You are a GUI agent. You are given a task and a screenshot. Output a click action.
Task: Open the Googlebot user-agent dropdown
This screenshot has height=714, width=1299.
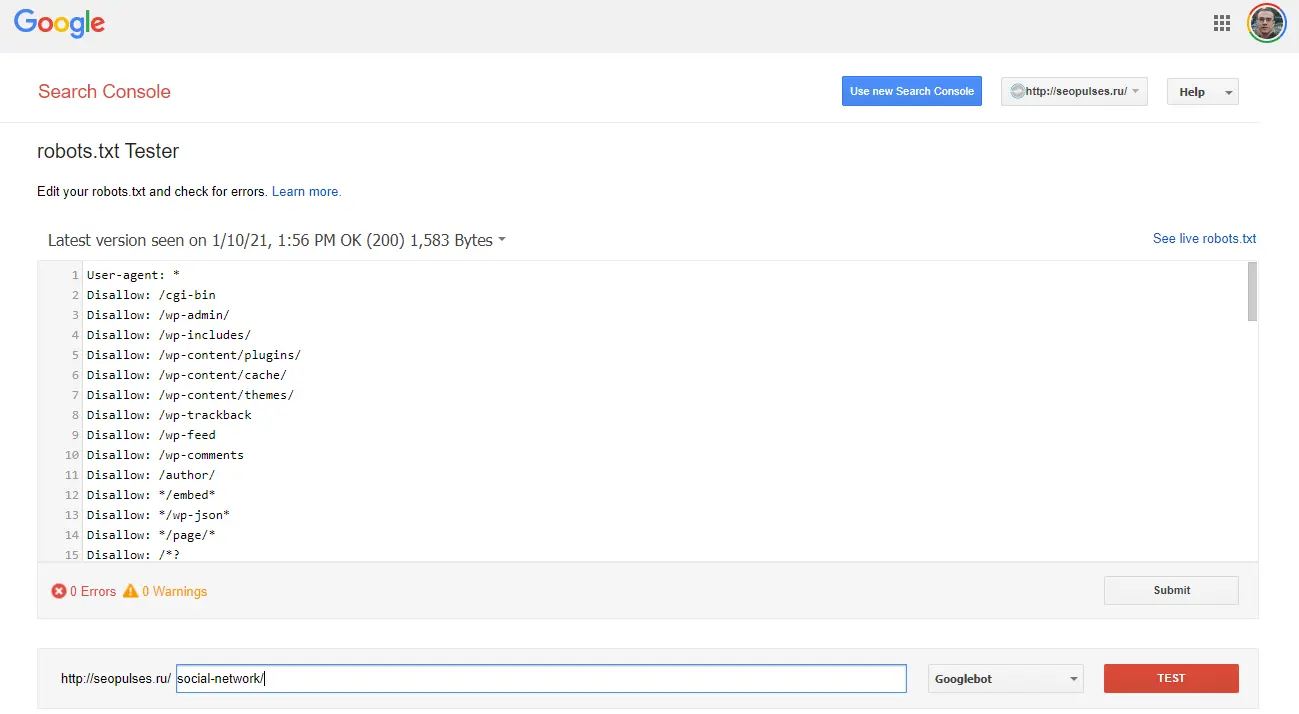click(x=1005, y=678)
